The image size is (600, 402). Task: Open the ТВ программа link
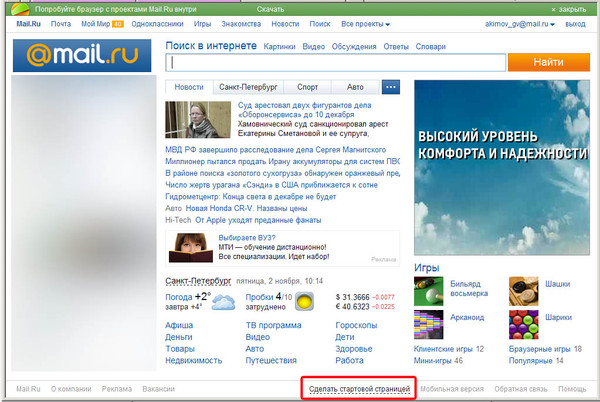point(274,326)
